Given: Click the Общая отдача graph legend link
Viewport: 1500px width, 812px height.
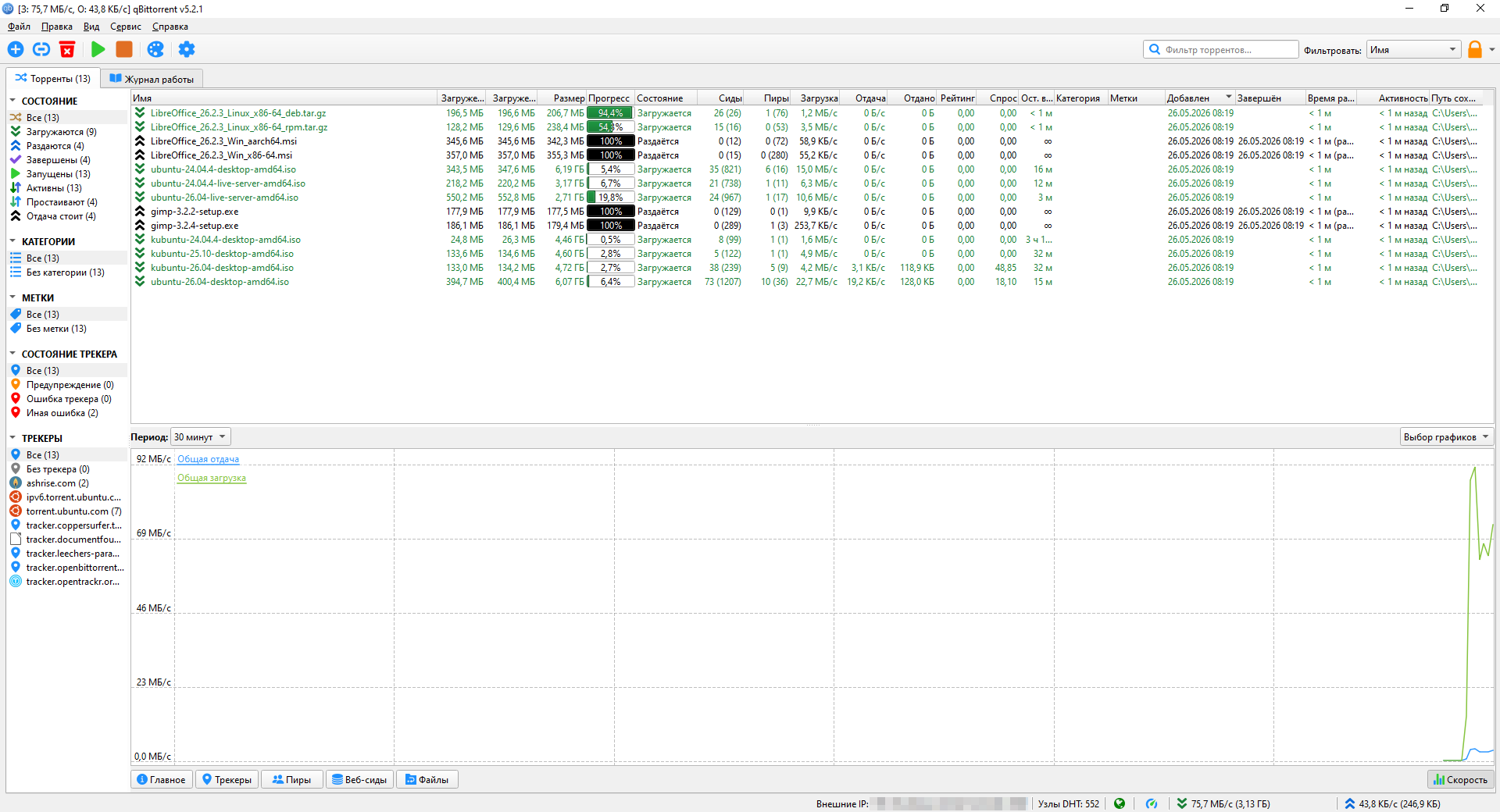Looking at the screenshot, I should (x=208, y=459).
